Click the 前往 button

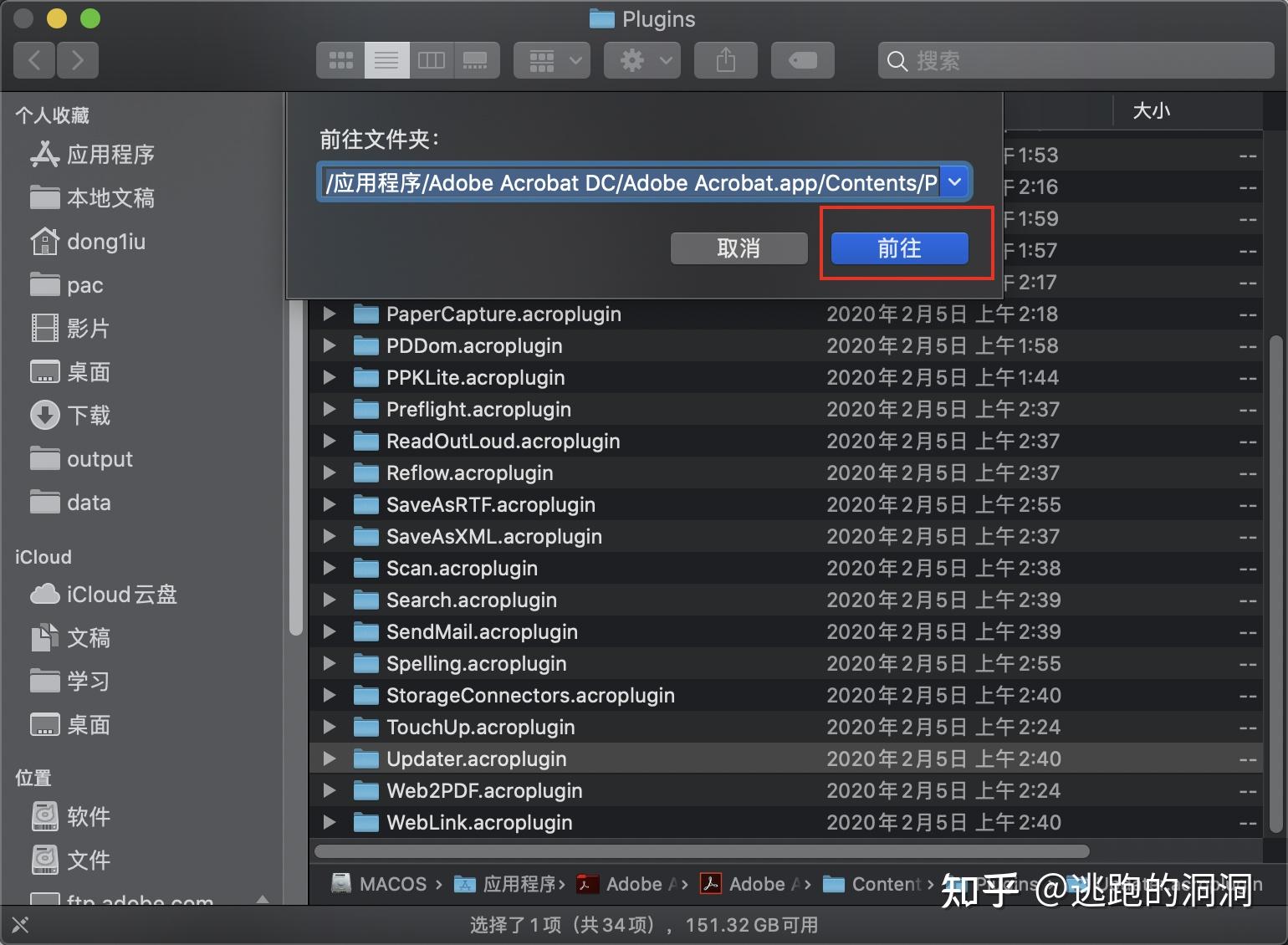pyautogui.click(x=899, y=248)
